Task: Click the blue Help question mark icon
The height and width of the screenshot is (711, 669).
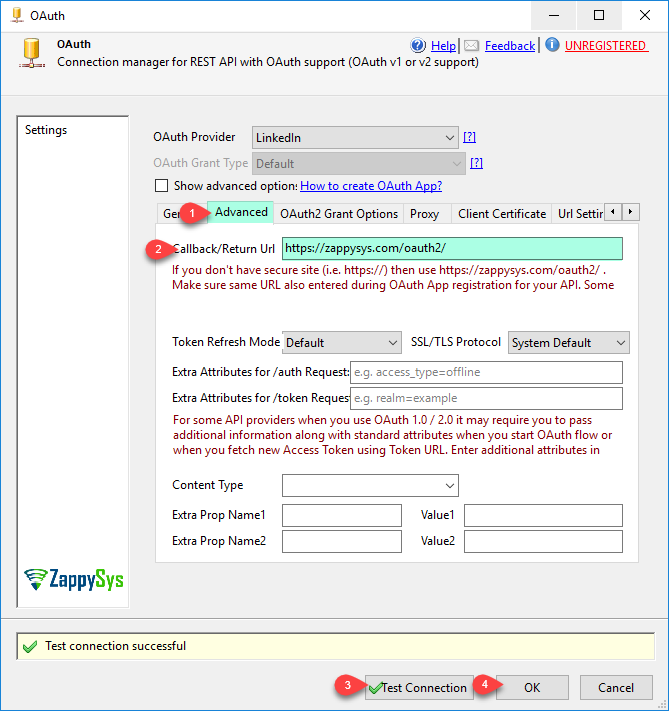Action: click(418, 45)
